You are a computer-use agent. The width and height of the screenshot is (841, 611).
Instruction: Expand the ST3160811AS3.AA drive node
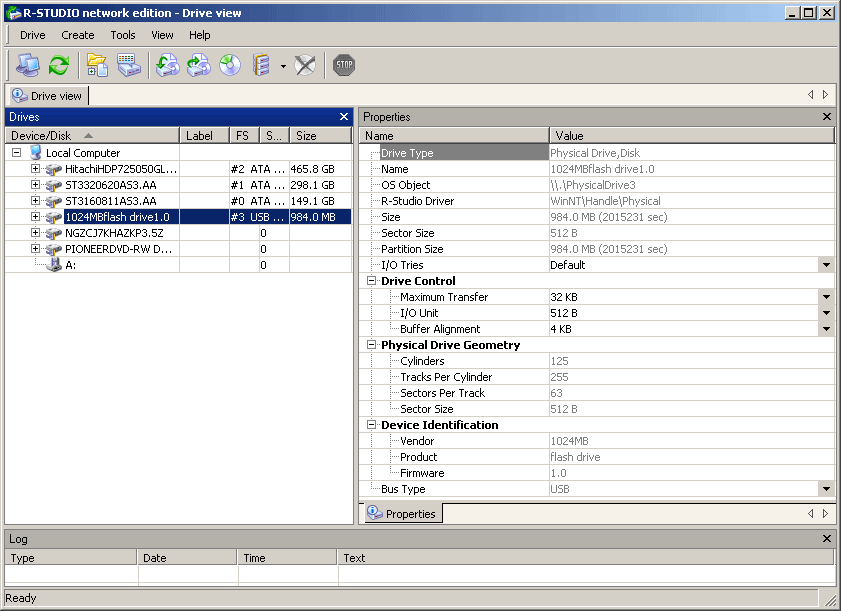click(x=35, y=201)
